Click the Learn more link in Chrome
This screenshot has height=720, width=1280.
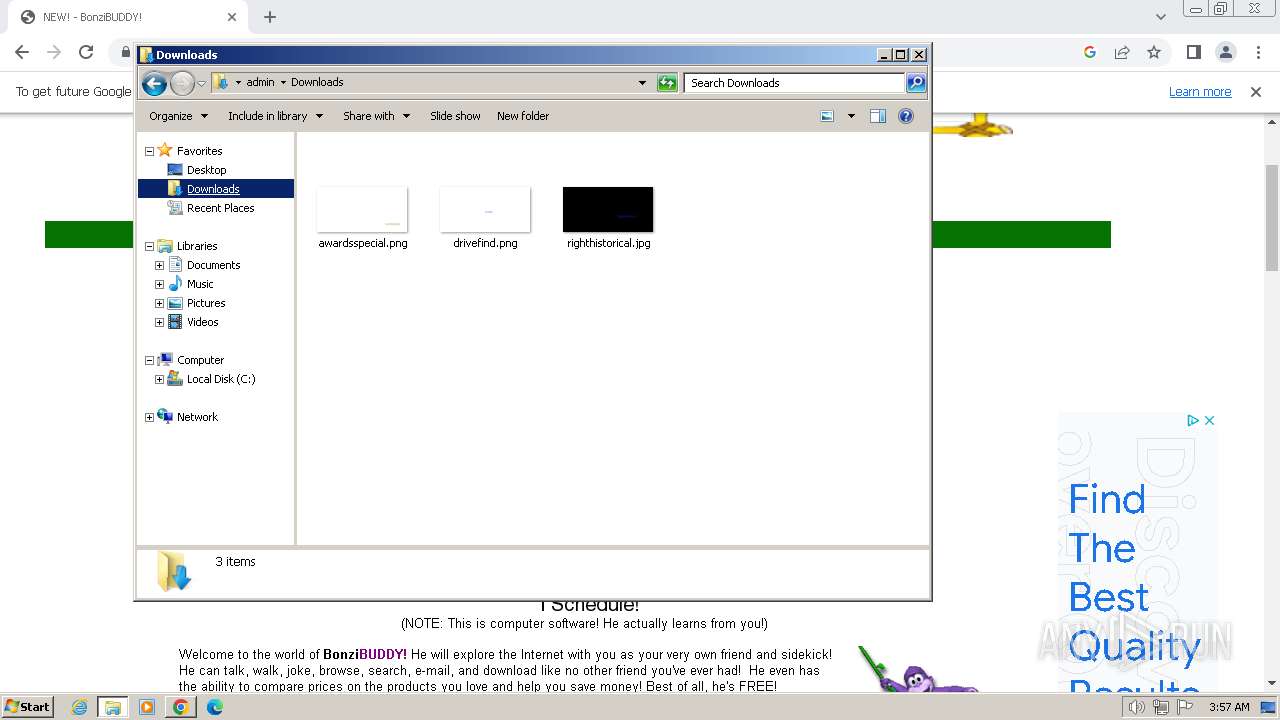1200,91
